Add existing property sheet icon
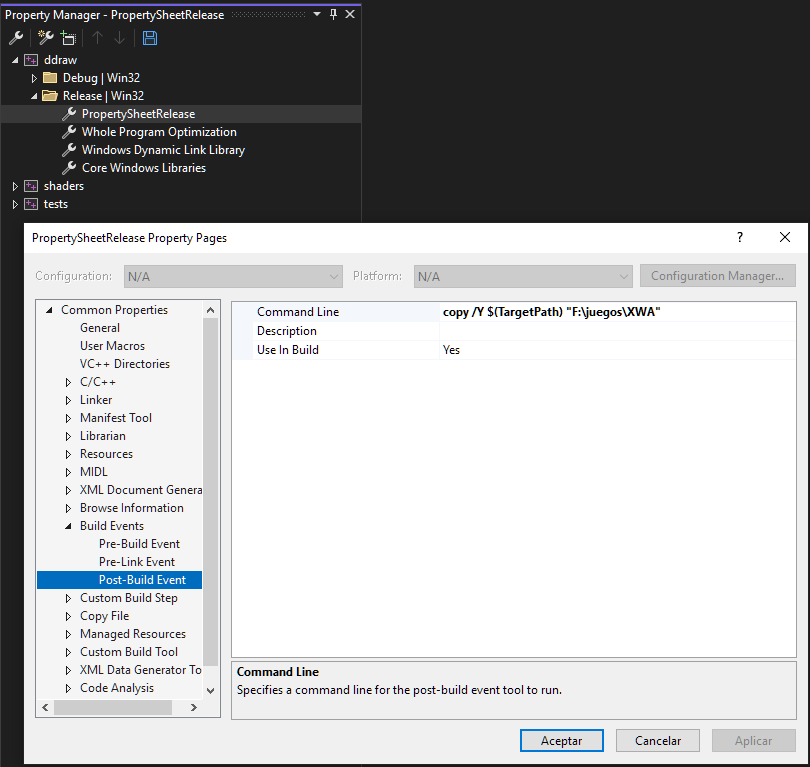This screenshot has width=810, height=767. 68,38
